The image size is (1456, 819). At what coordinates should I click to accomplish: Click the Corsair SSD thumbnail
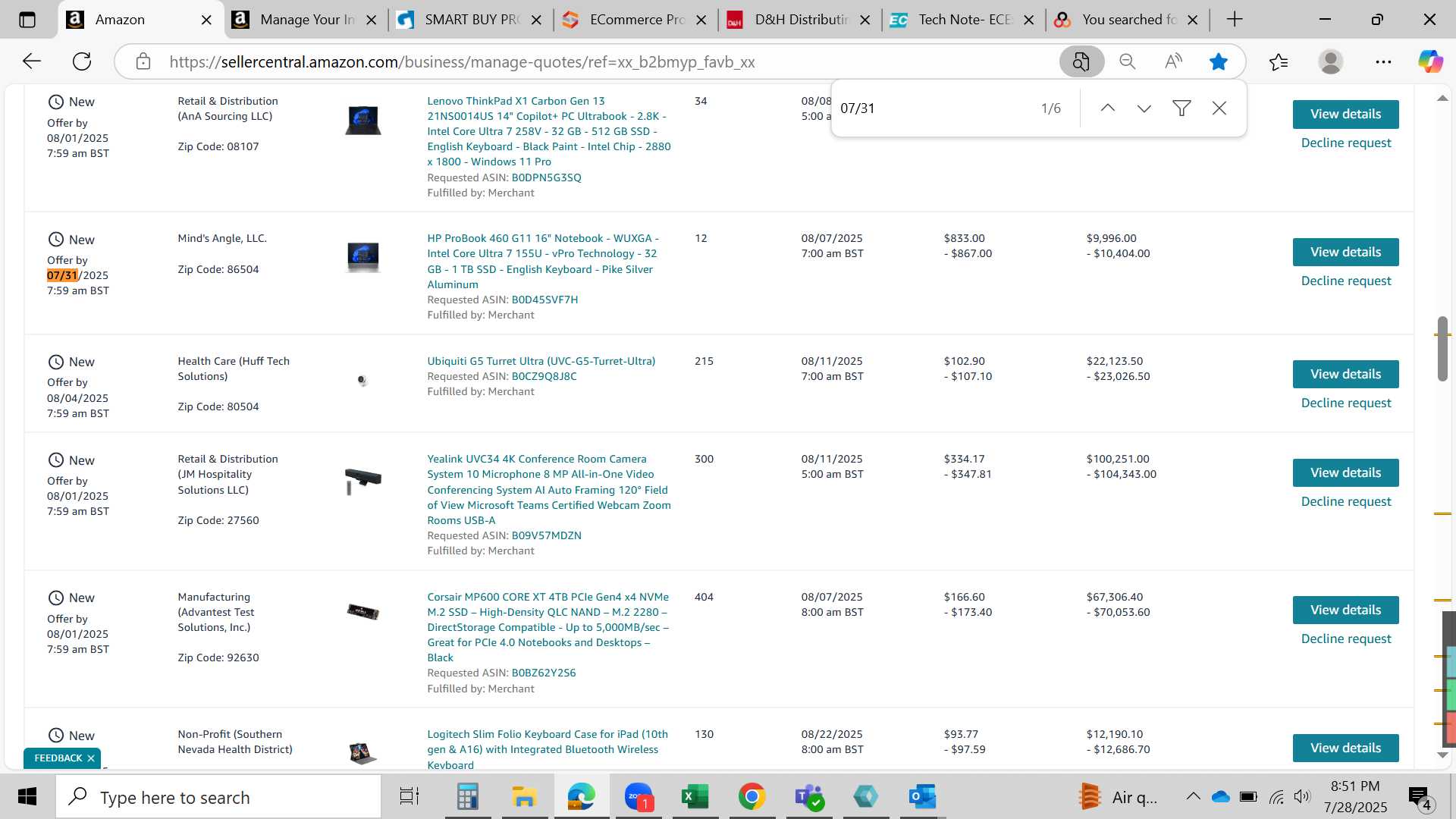(363, 612)
